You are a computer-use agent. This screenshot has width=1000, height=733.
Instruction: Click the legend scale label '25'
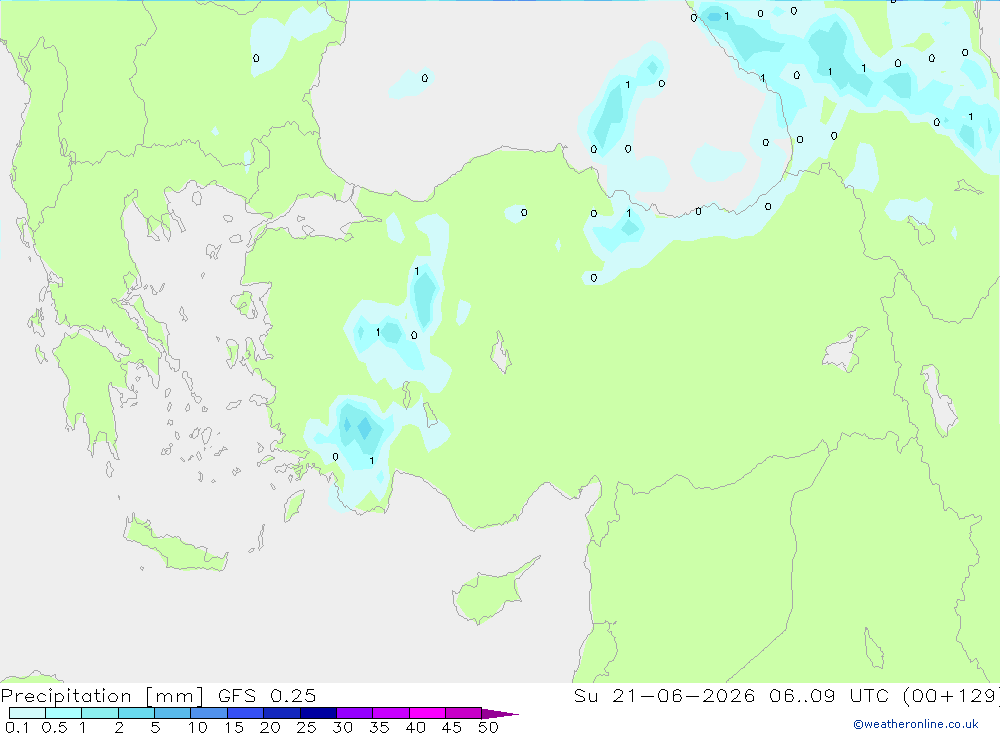tap(307, 727)
